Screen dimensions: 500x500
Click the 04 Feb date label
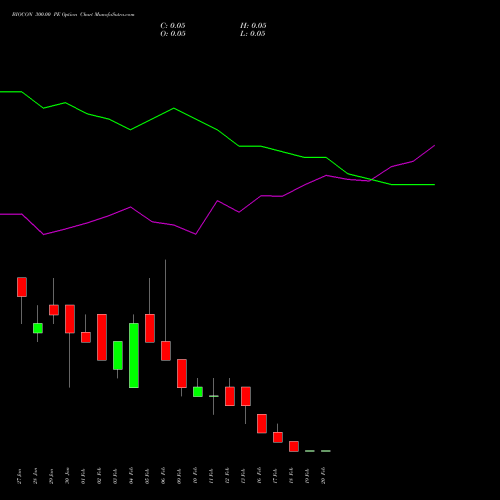point(131,476)
